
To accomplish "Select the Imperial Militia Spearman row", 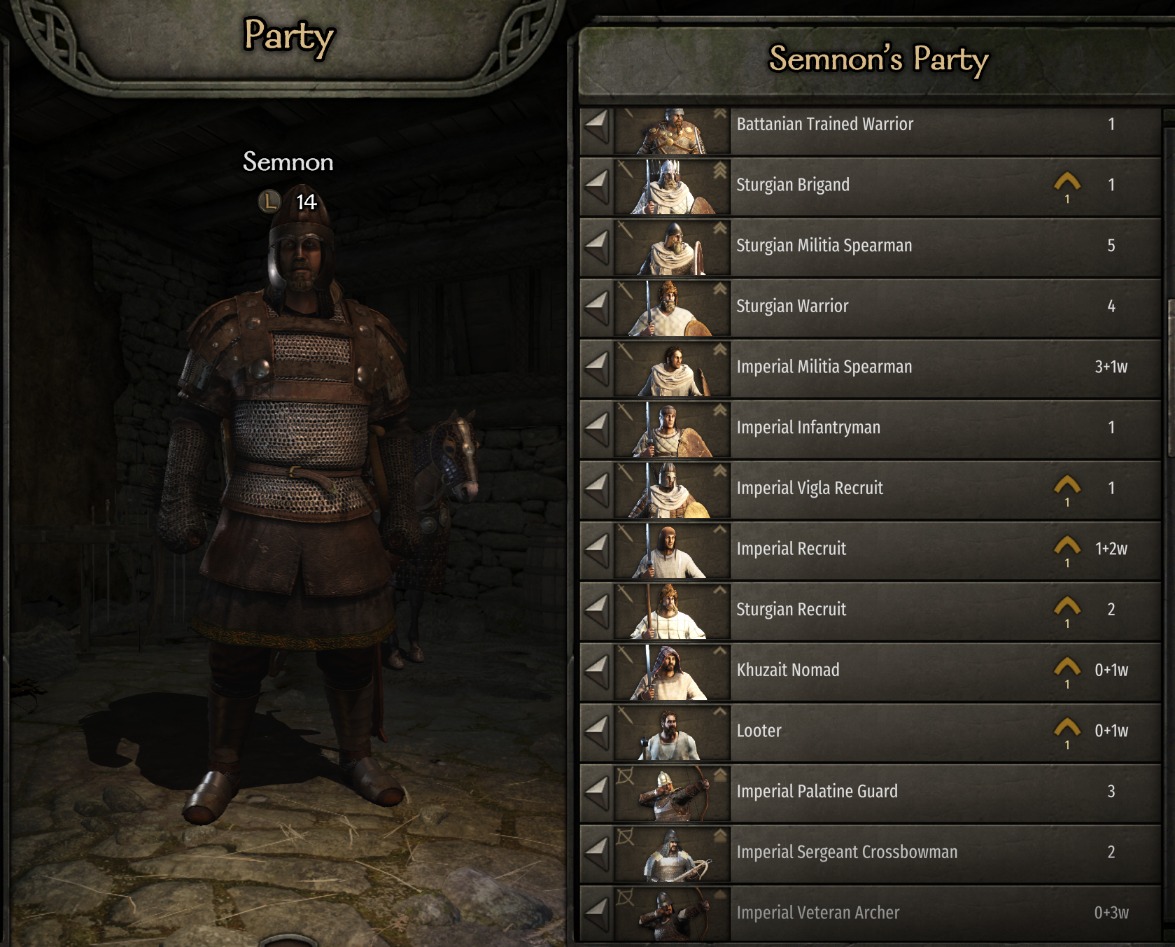I will [870, 368].
